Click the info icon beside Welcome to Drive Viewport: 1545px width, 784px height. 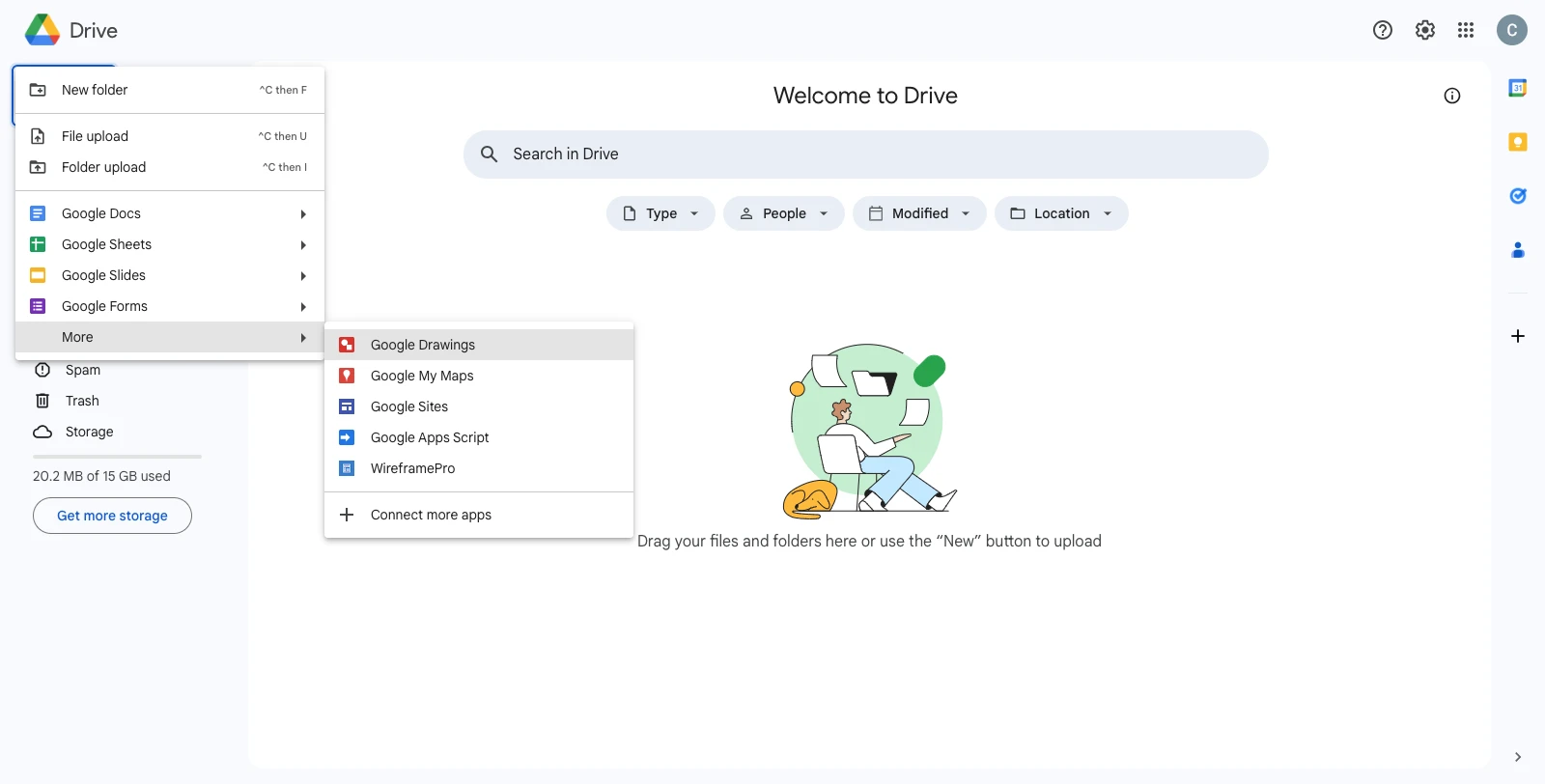1452,96
